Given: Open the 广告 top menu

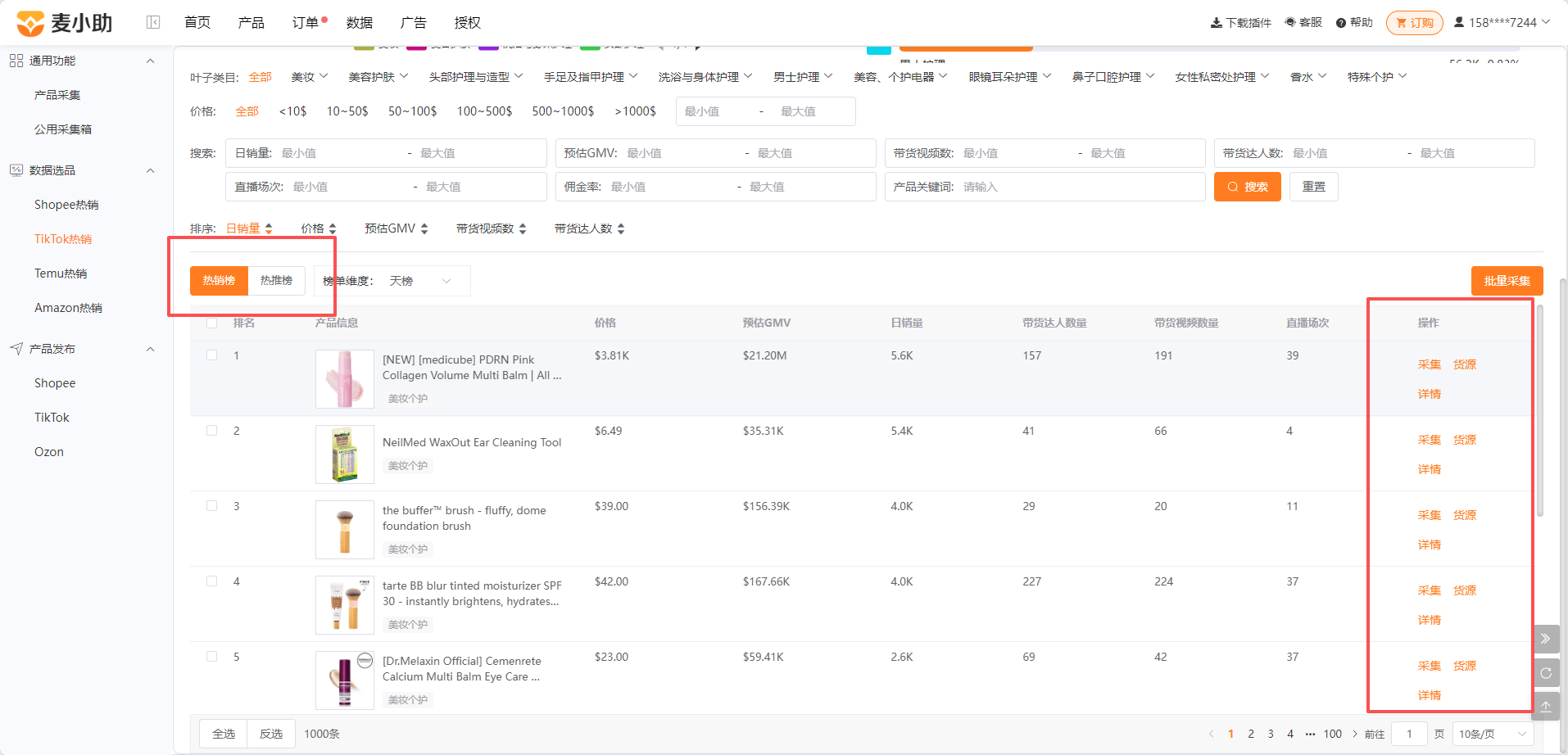Looking at the screenshot, I should (414, 23).
